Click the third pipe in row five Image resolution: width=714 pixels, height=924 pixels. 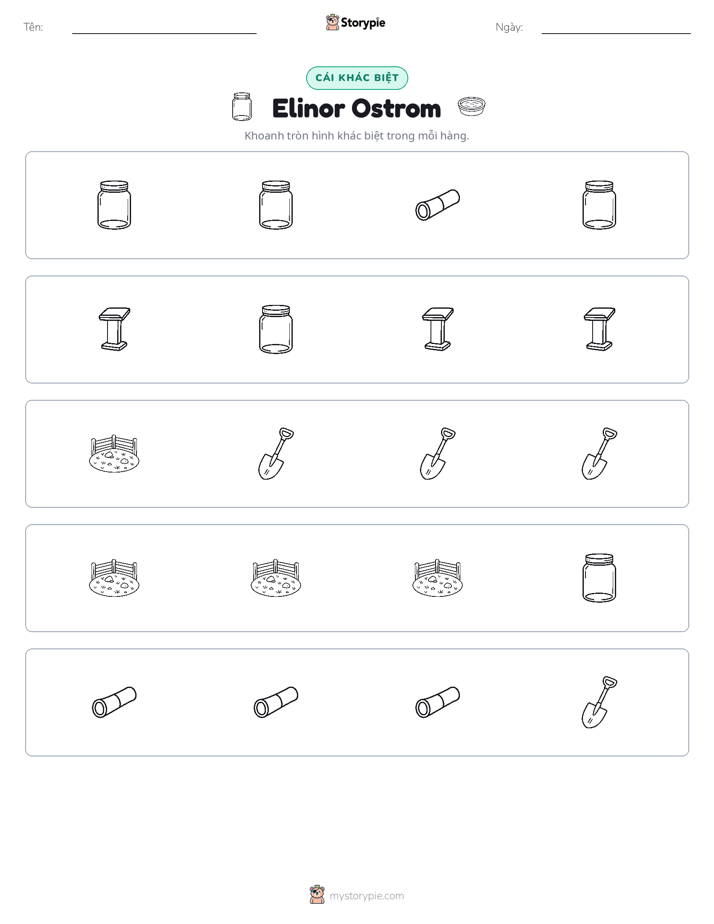[437, 702]
